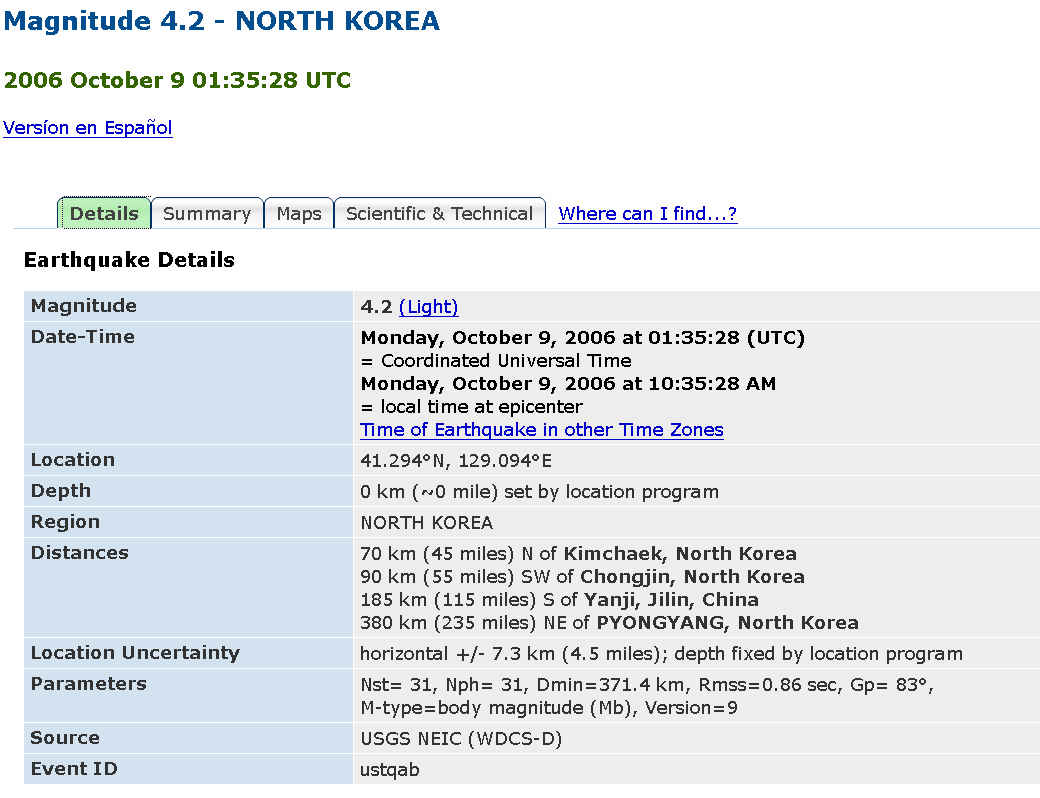Screen dimensions: 1040x798
Task: Click the Event ID value ustqab
Action: pyautogui.click(x=389, y=770)
